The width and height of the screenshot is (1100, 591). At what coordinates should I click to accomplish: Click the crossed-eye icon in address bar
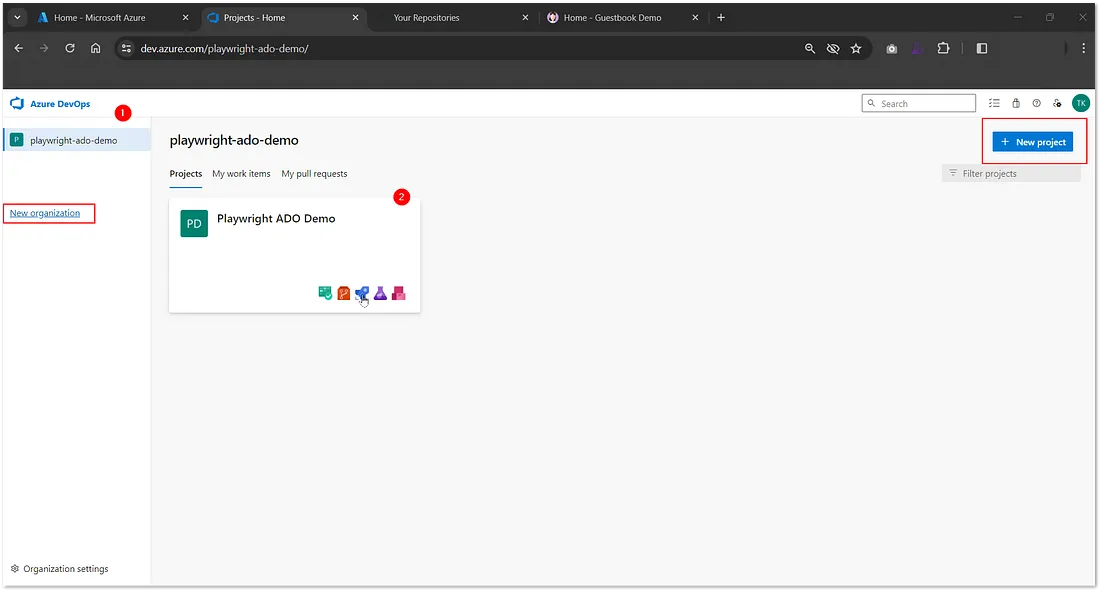pos(833,48)
